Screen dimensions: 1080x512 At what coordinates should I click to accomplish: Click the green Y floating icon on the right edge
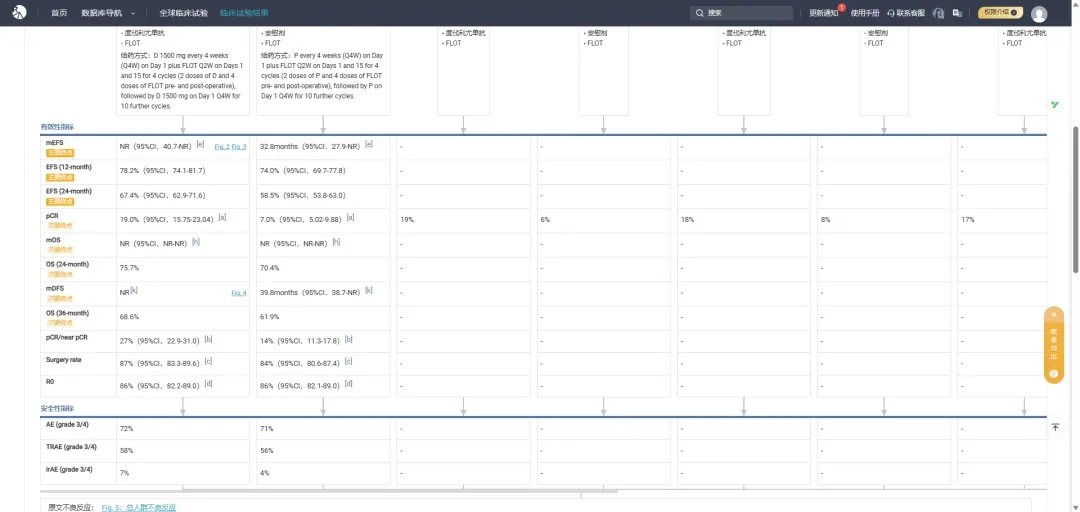1054,105
